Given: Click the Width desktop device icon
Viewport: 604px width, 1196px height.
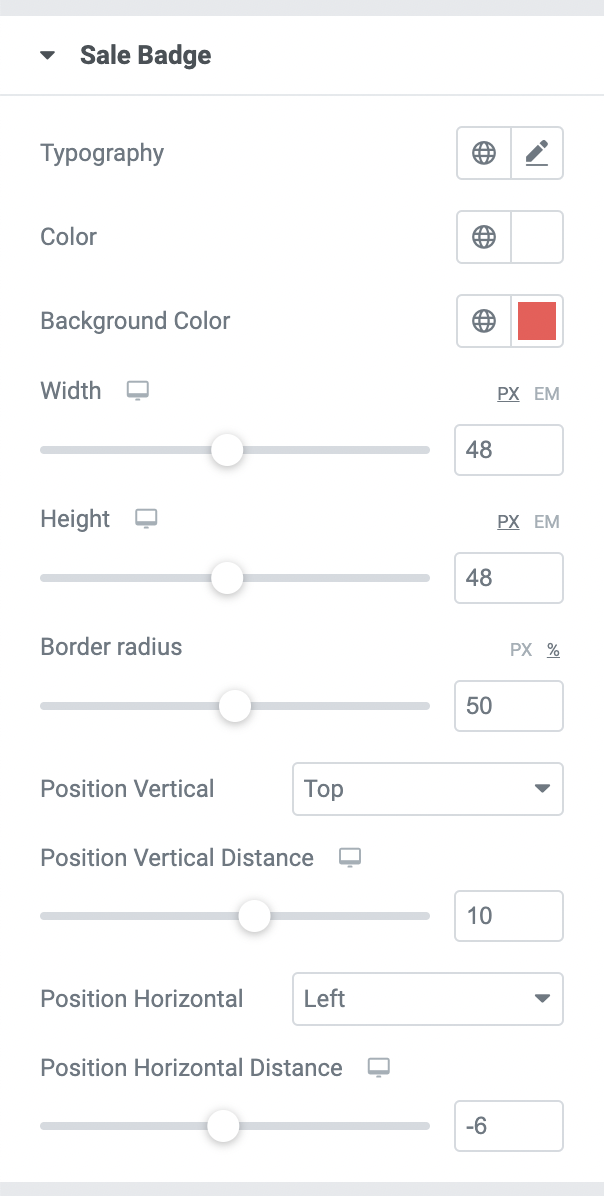Looking at the screenshot, I should pyautogui.click(x=138, y=391).
